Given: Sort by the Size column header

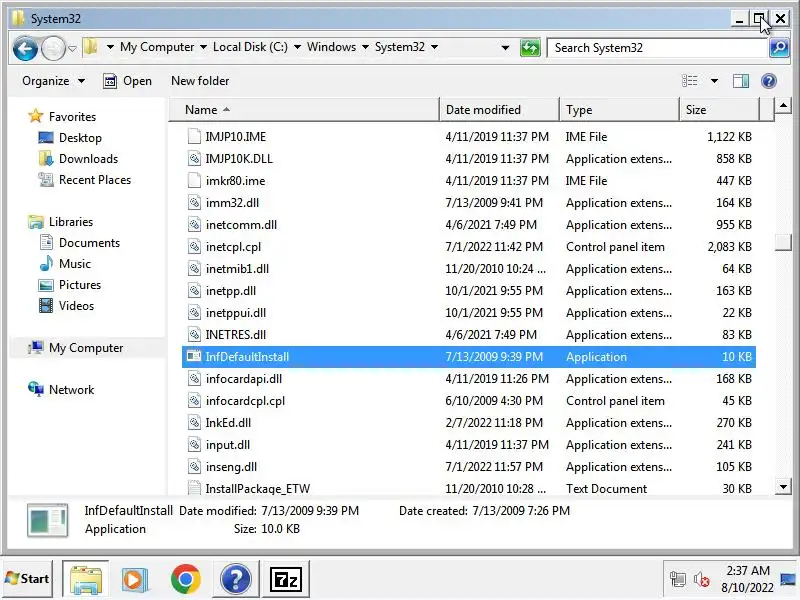Looking at the screenshot, I should pos(719,110).
